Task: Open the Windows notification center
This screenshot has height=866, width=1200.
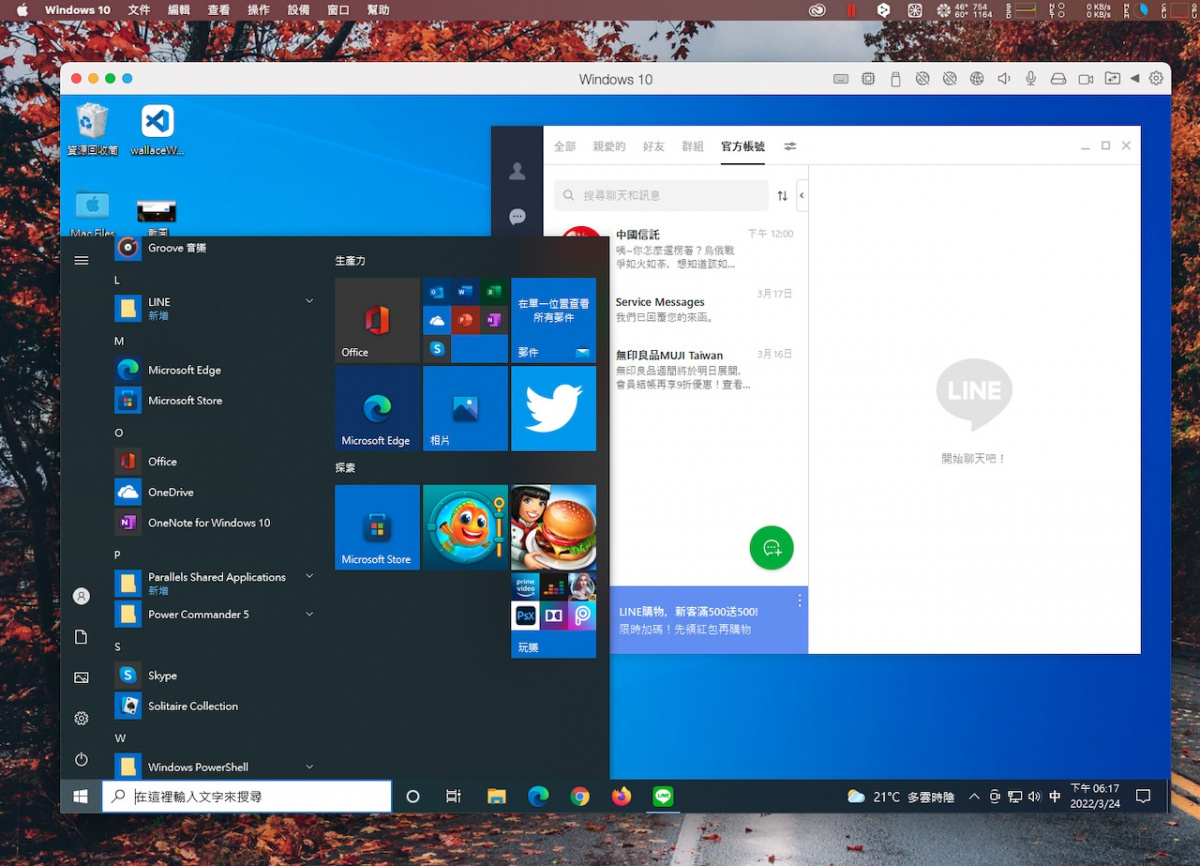Action: click(x=1143, y=797)
